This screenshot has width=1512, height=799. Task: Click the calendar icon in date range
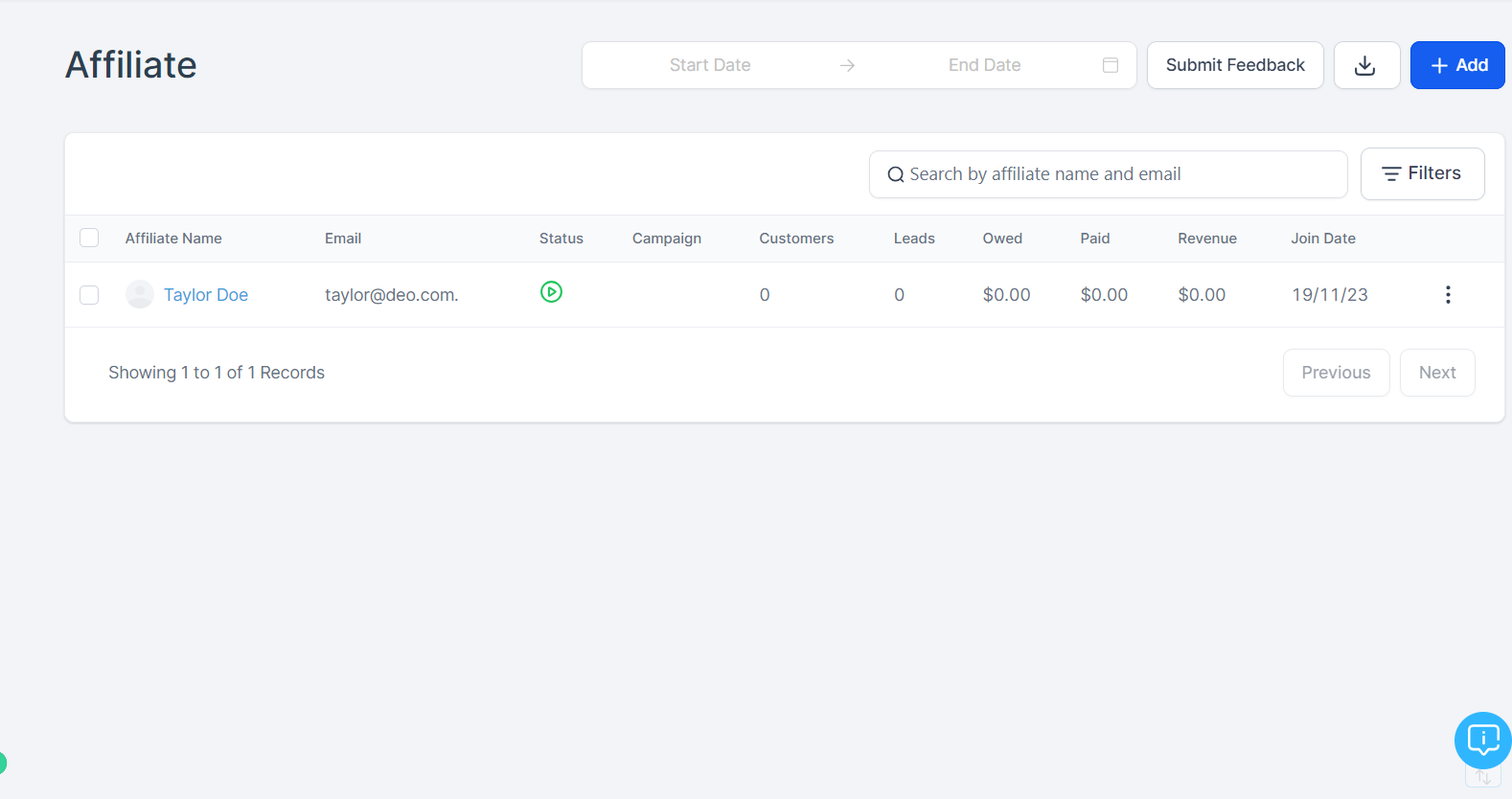click(1111, 65)
